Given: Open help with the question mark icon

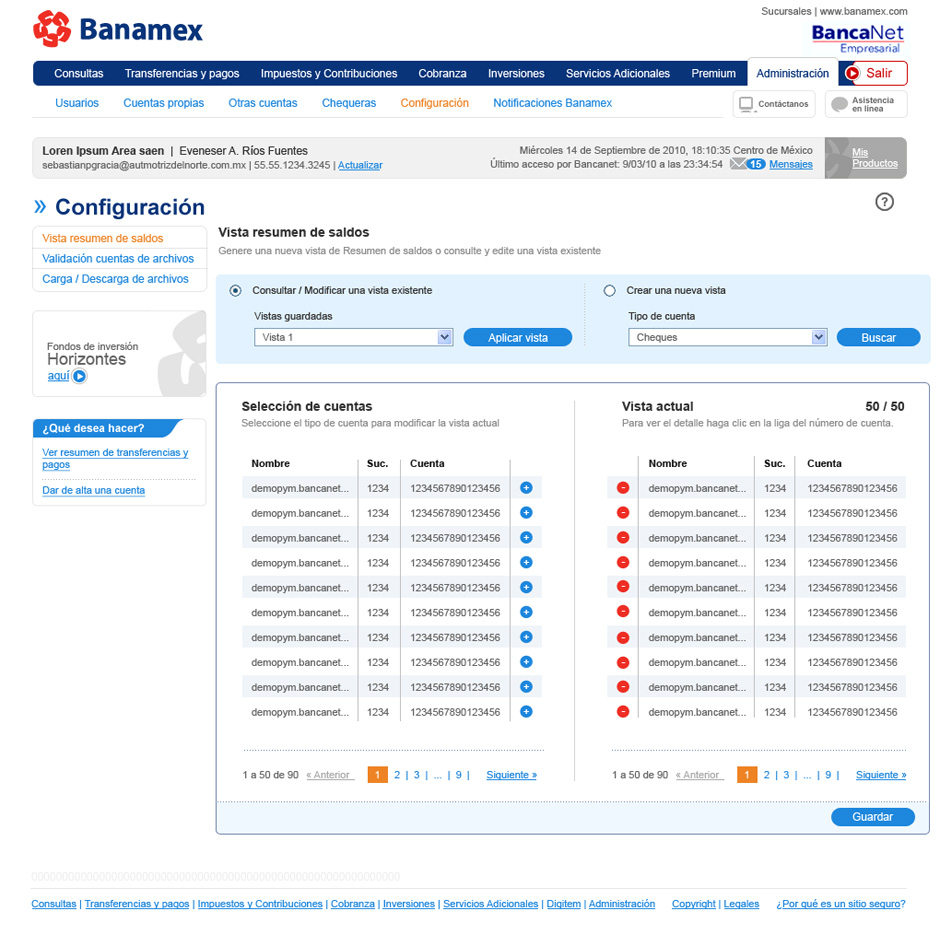Looking at the screenshot, I should [x=884, y=202].
